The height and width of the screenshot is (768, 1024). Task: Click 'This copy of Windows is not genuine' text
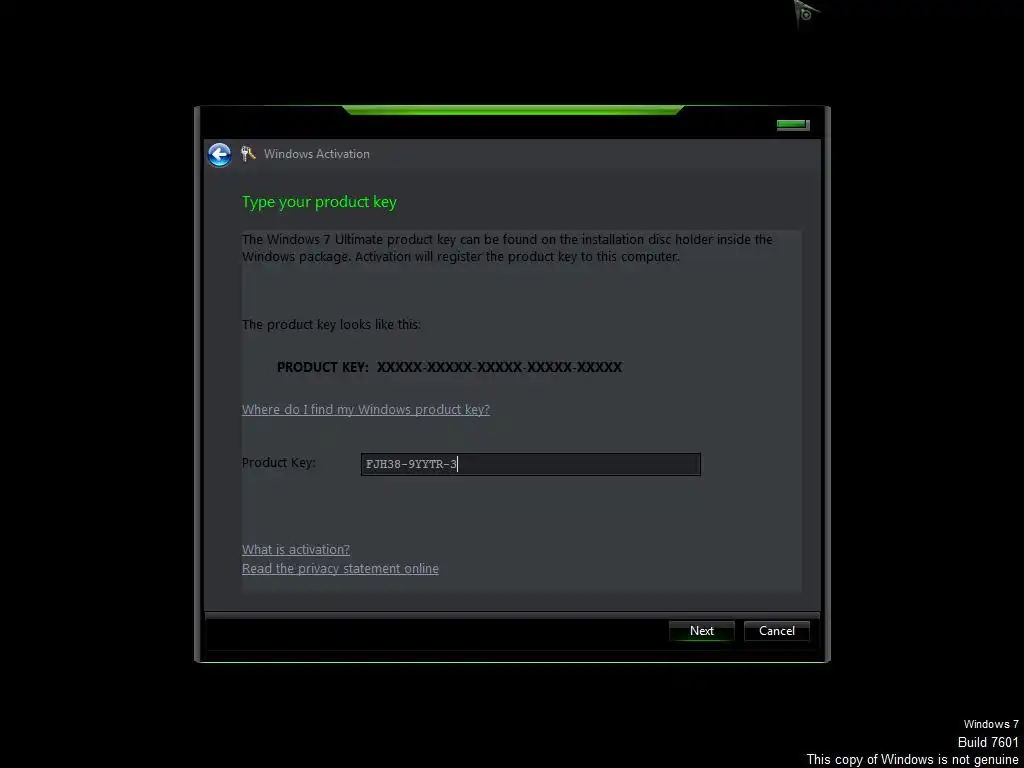(912, 760)
